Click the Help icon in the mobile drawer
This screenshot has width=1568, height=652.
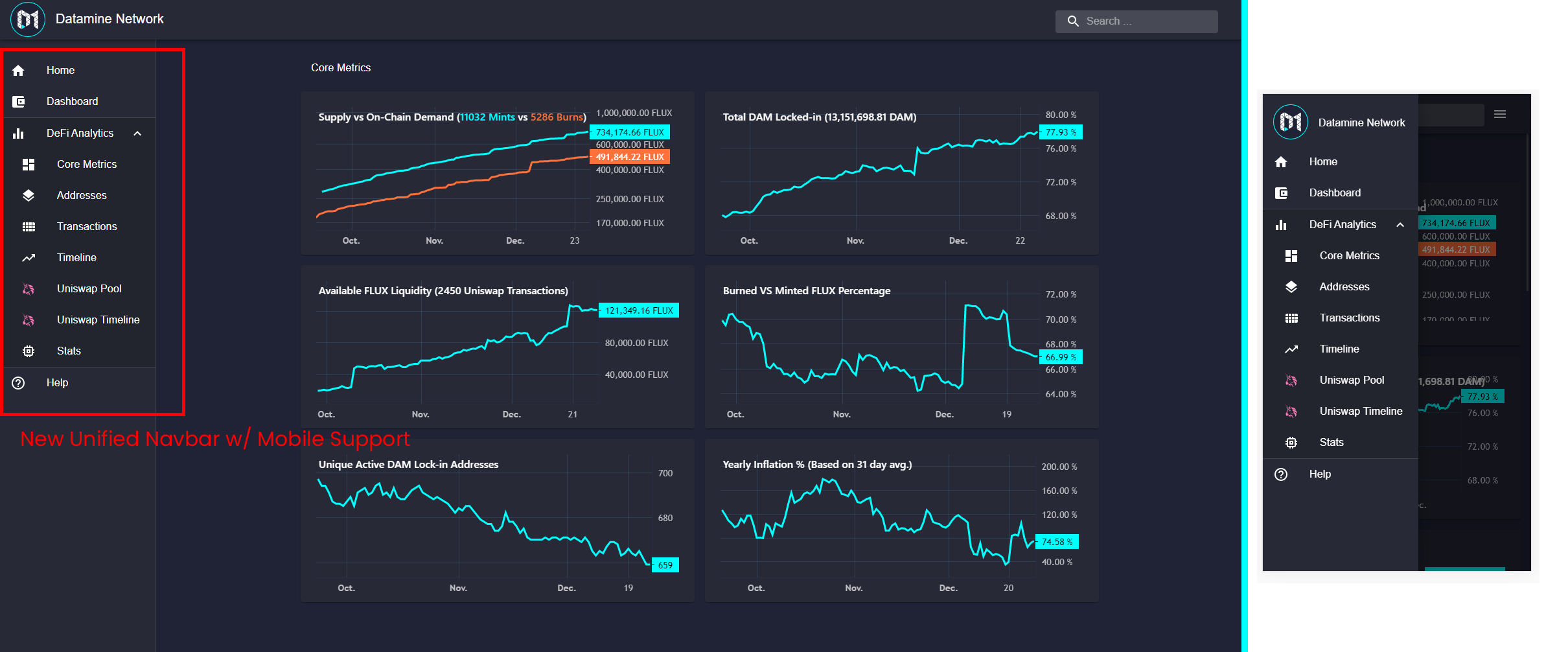tap(1281, 474)
